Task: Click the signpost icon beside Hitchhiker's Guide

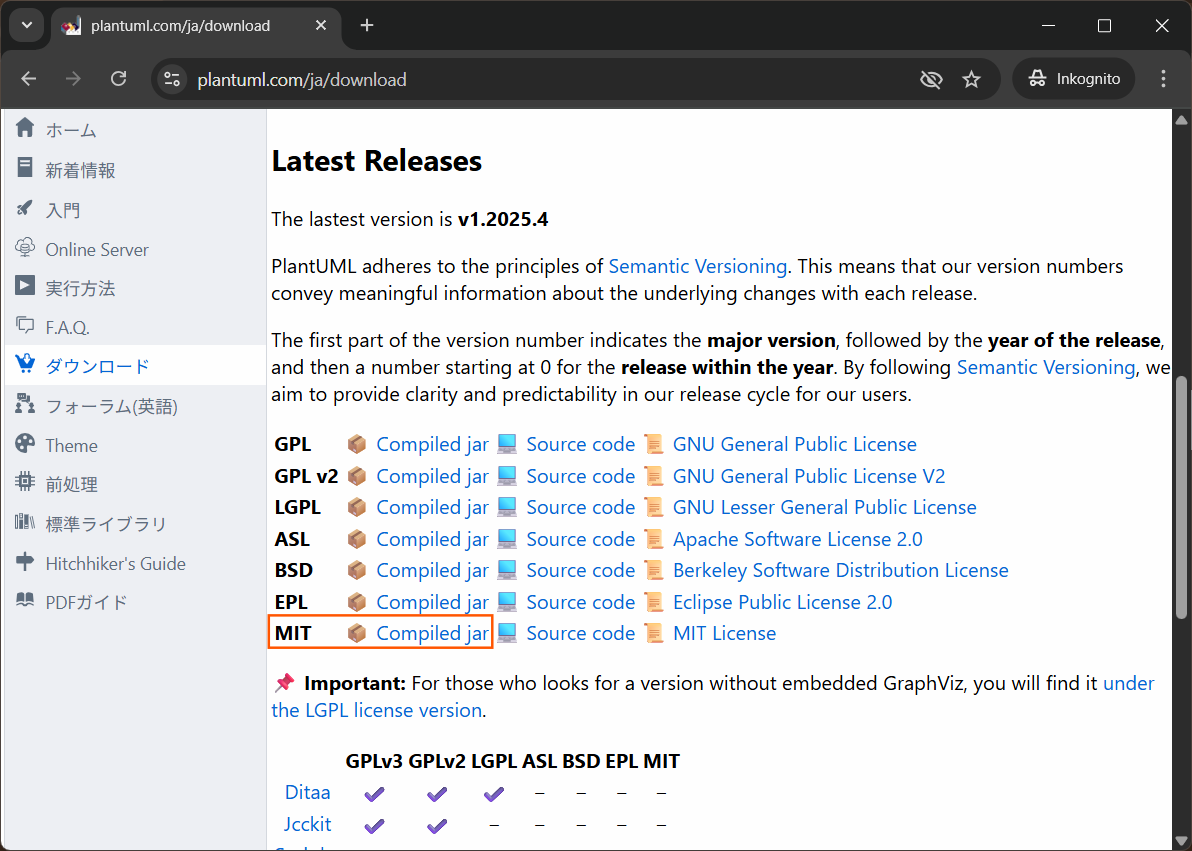Action: click(25, 561)
